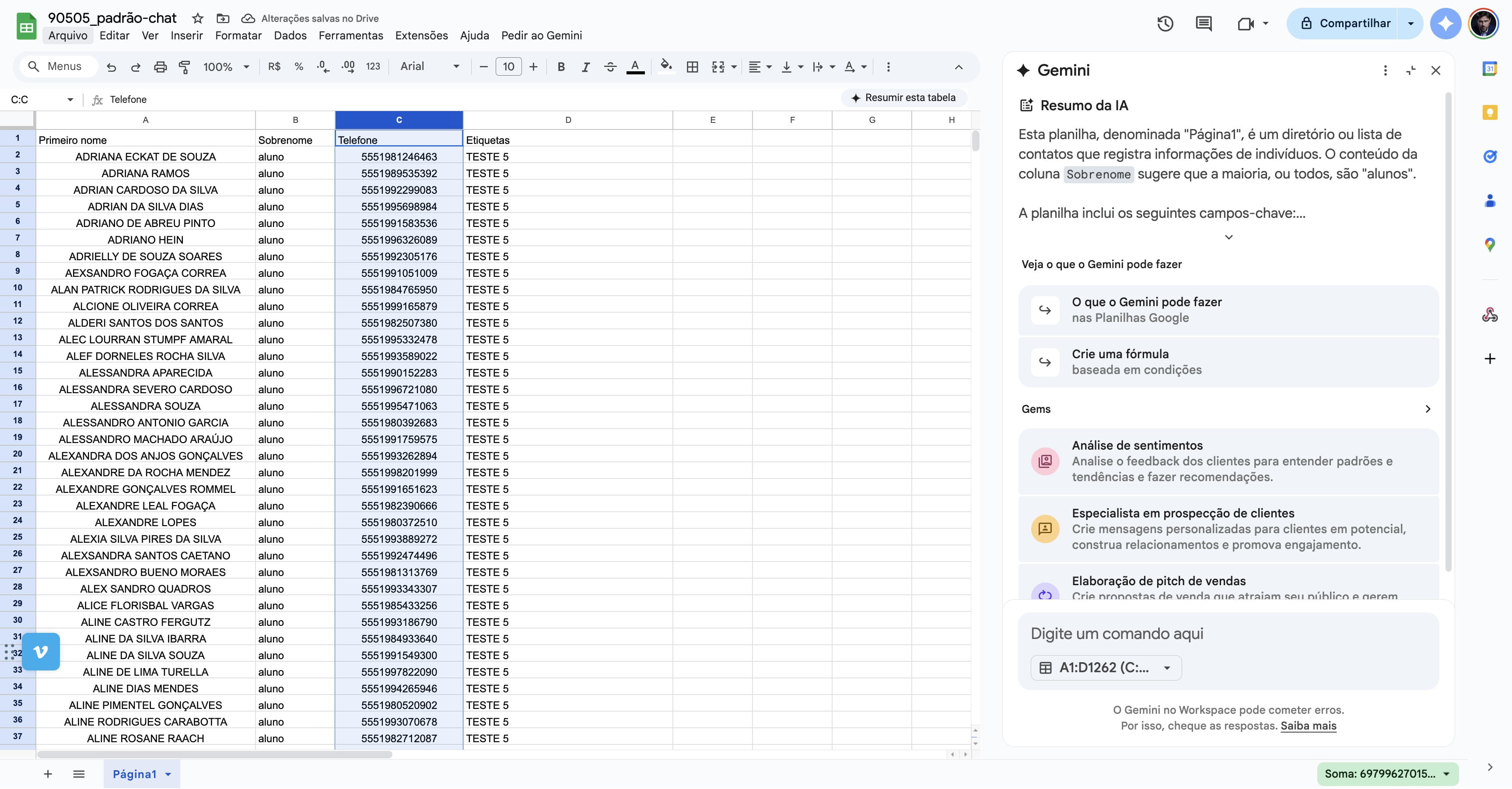Collapse the Gemini panel icon
Screen dimensions: 1512x789
(1411, 70)
